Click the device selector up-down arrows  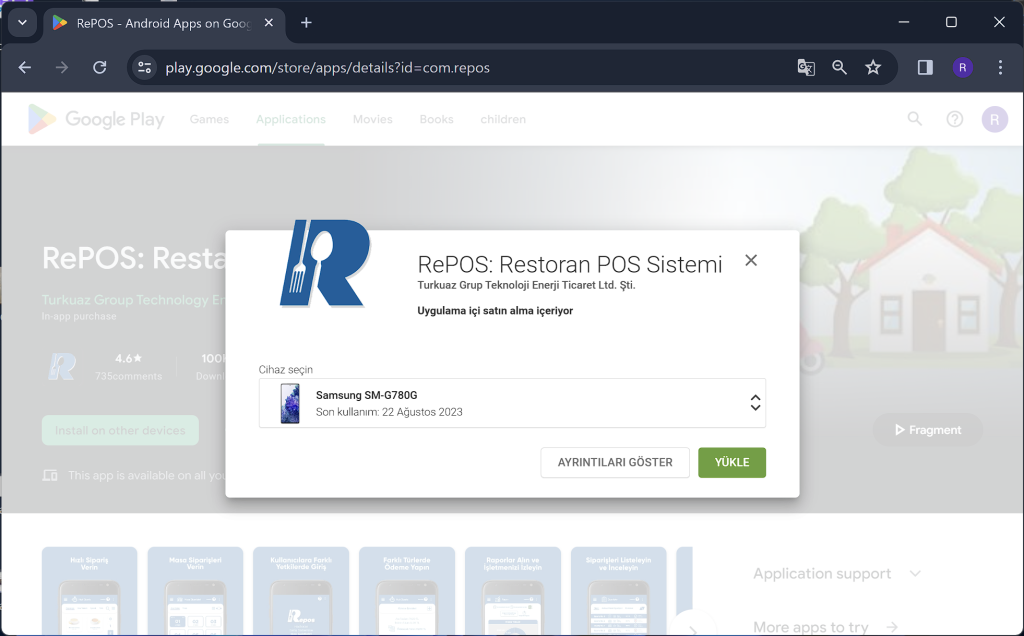point(755,403)
